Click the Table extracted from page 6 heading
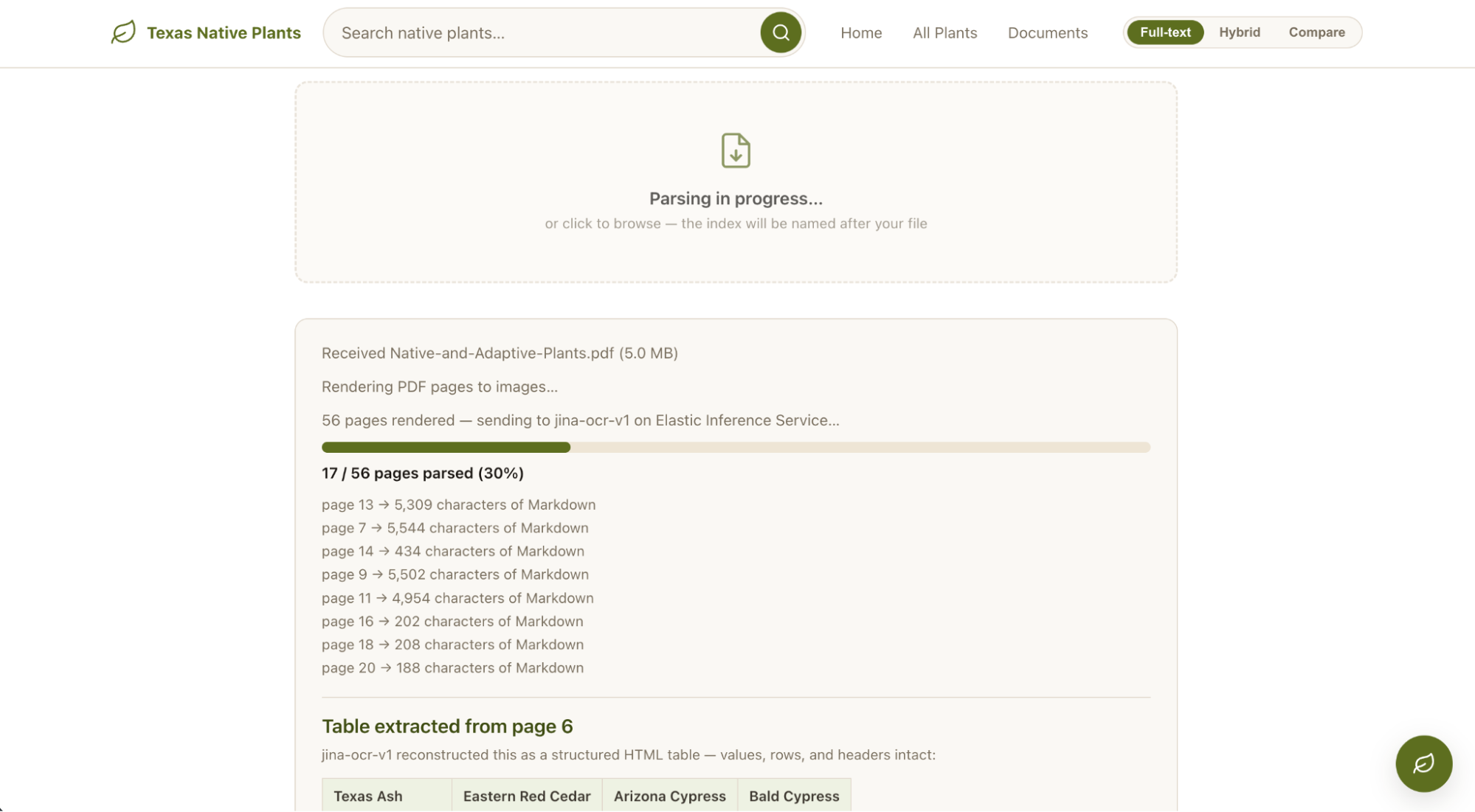Viewport: 1475px width, 812px height. pyautogui.click(x=447, y=726)
